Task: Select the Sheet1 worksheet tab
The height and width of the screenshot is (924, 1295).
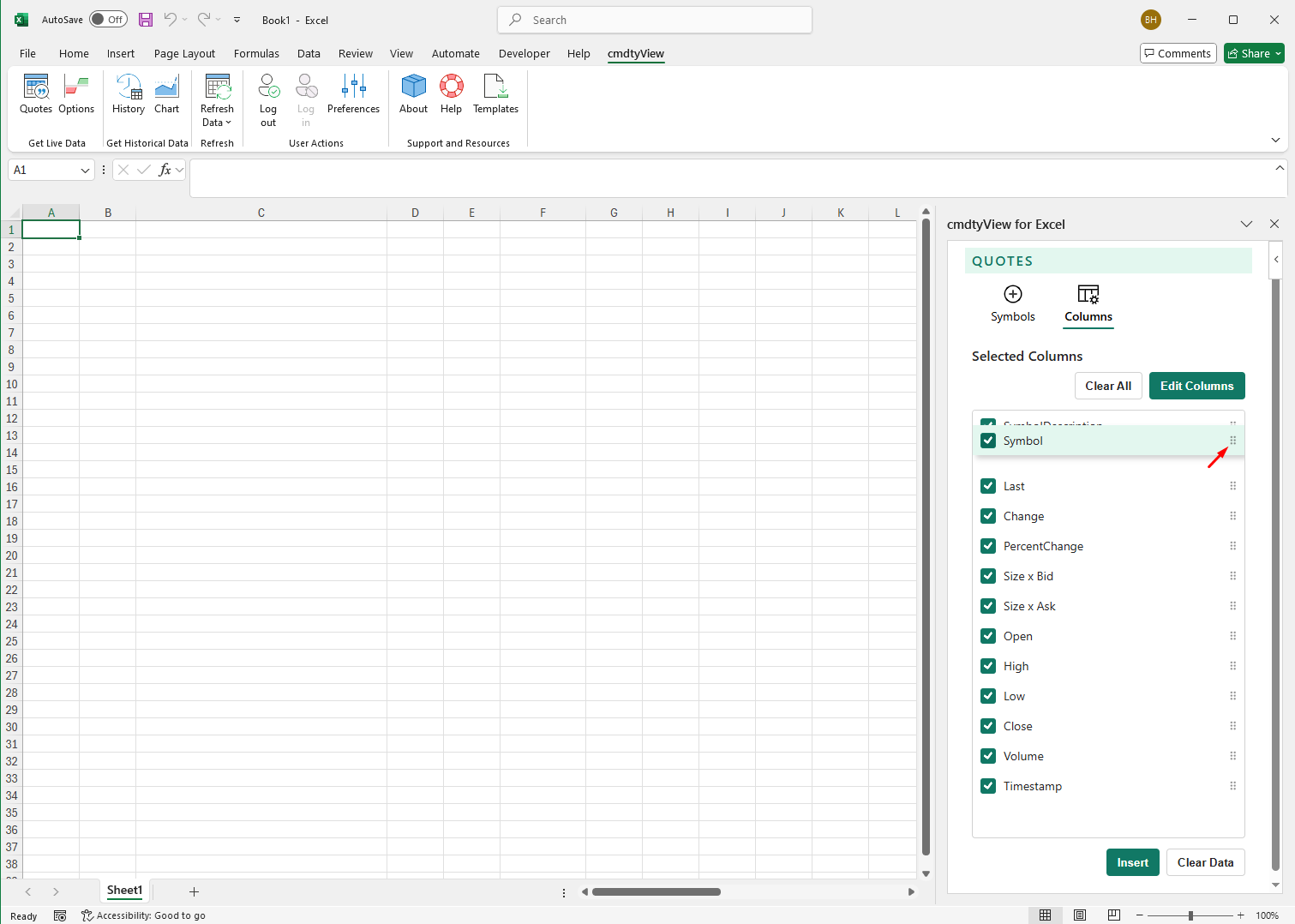Action: pos(124,891)
